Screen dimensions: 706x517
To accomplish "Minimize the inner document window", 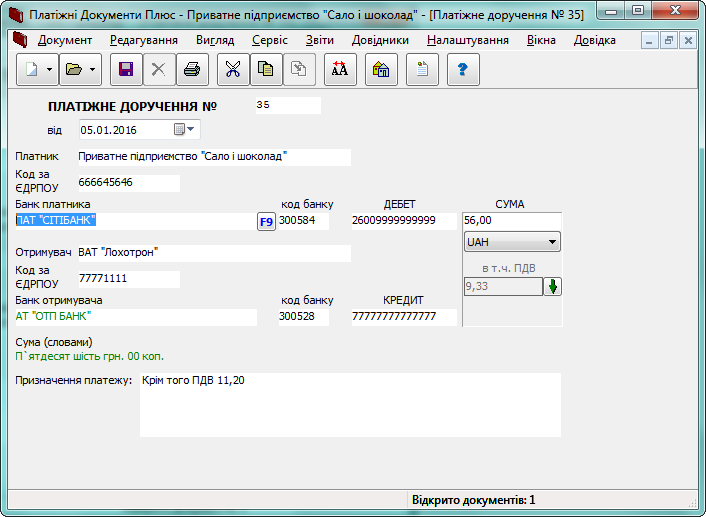I will [x=649, y=41].
